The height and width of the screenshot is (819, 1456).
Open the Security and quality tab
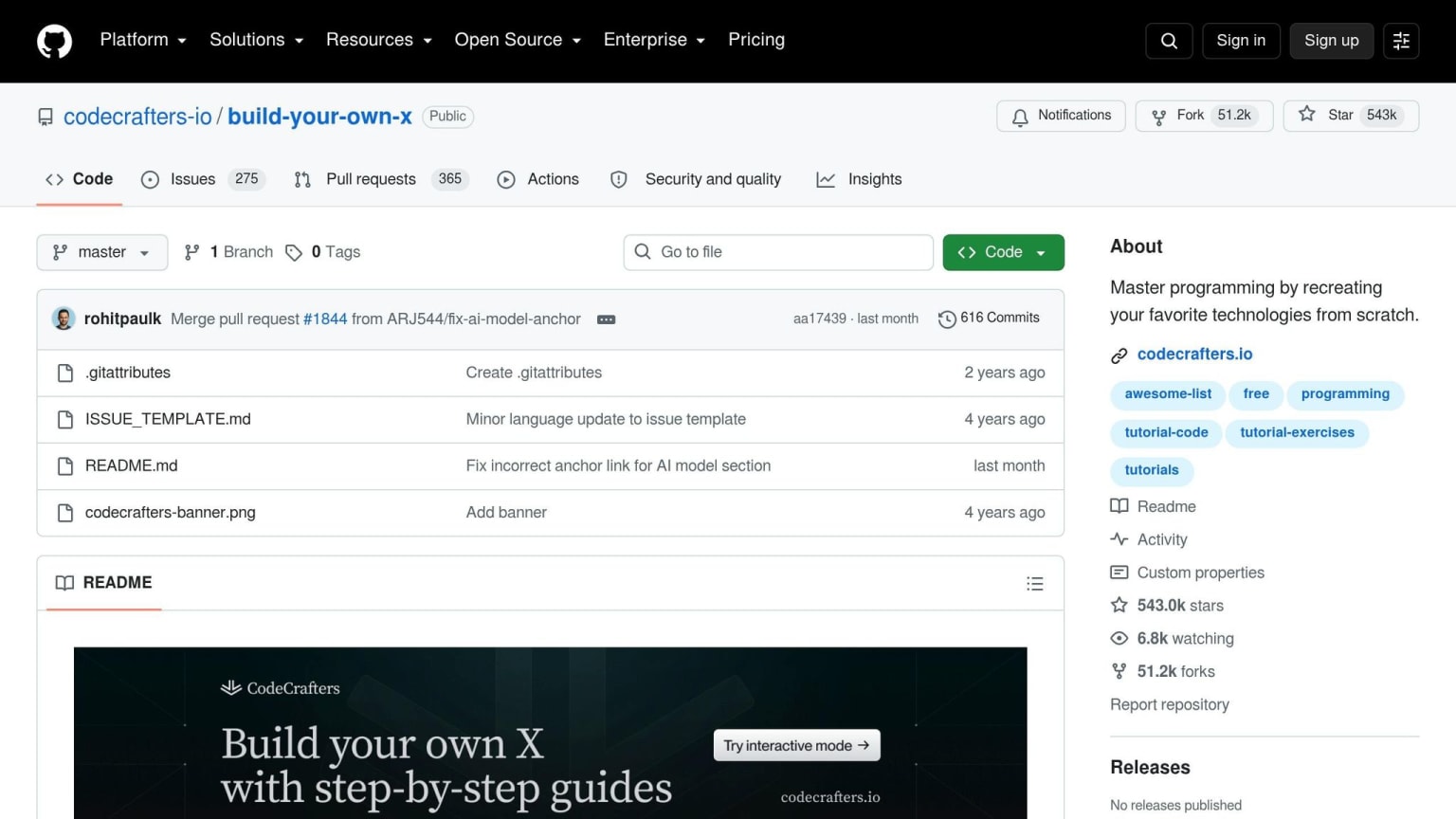point(697,179)
